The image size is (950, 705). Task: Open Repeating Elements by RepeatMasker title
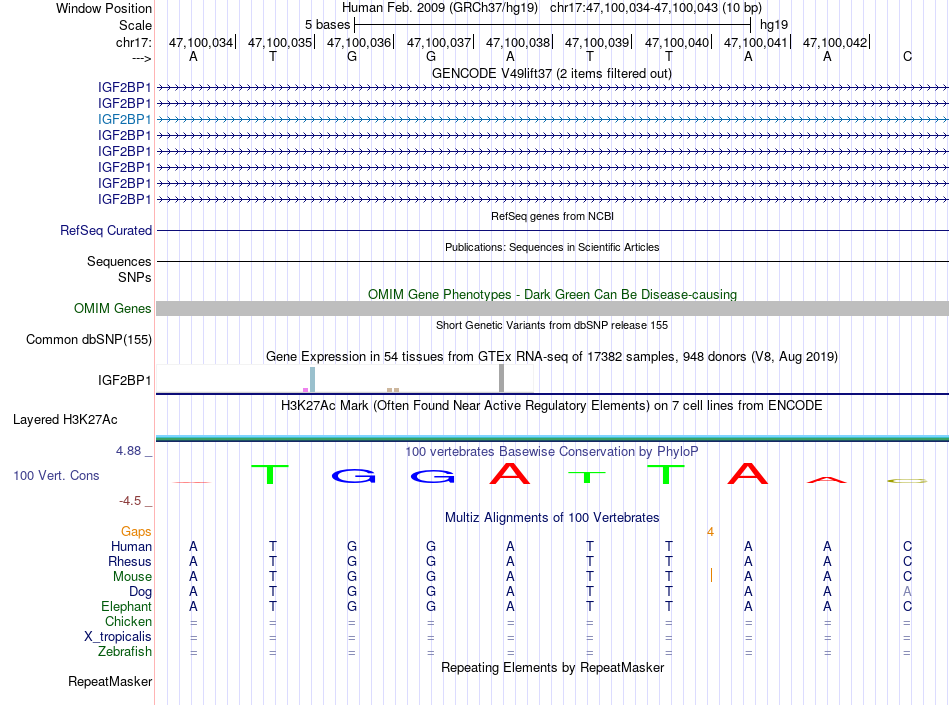(x=552, y=668)
